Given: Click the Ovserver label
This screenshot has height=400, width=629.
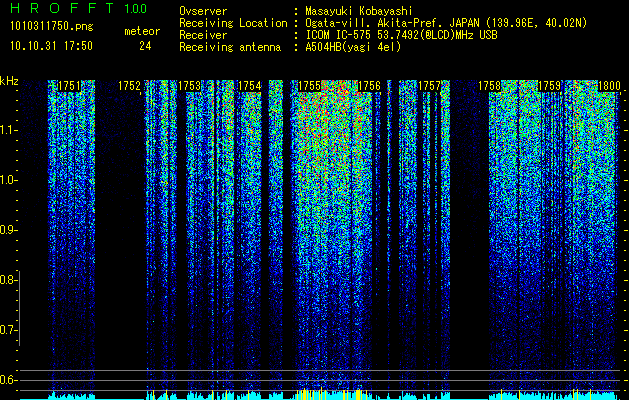Looking at the screenshot, I should pyautogui.click(x=203, y=11).
